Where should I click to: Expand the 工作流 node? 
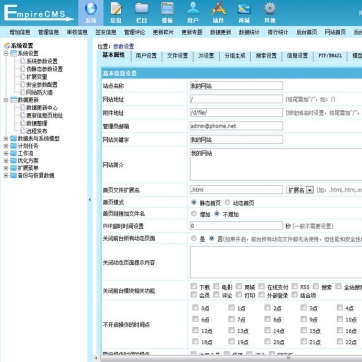(x=6, y=153)
